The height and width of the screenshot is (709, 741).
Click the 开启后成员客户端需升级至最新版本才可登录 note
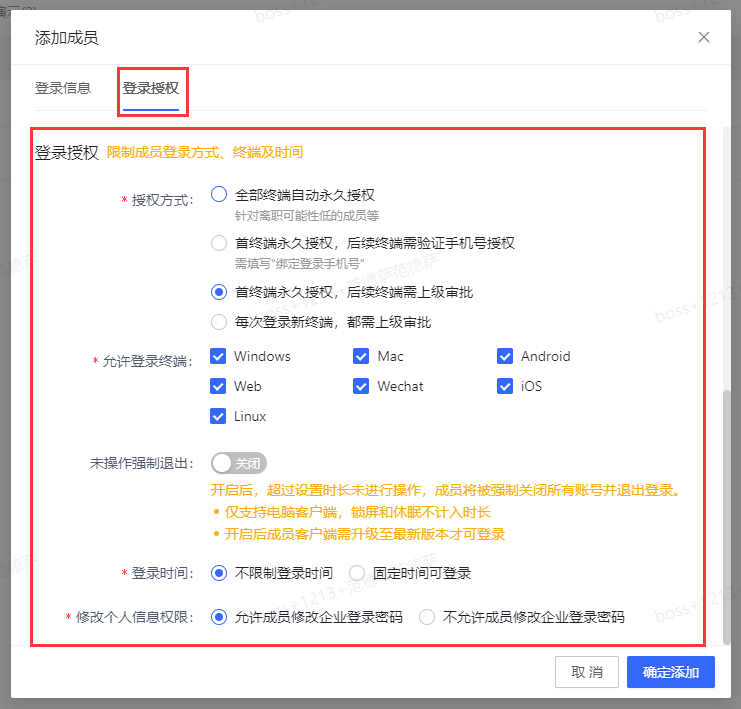point(365,535)
